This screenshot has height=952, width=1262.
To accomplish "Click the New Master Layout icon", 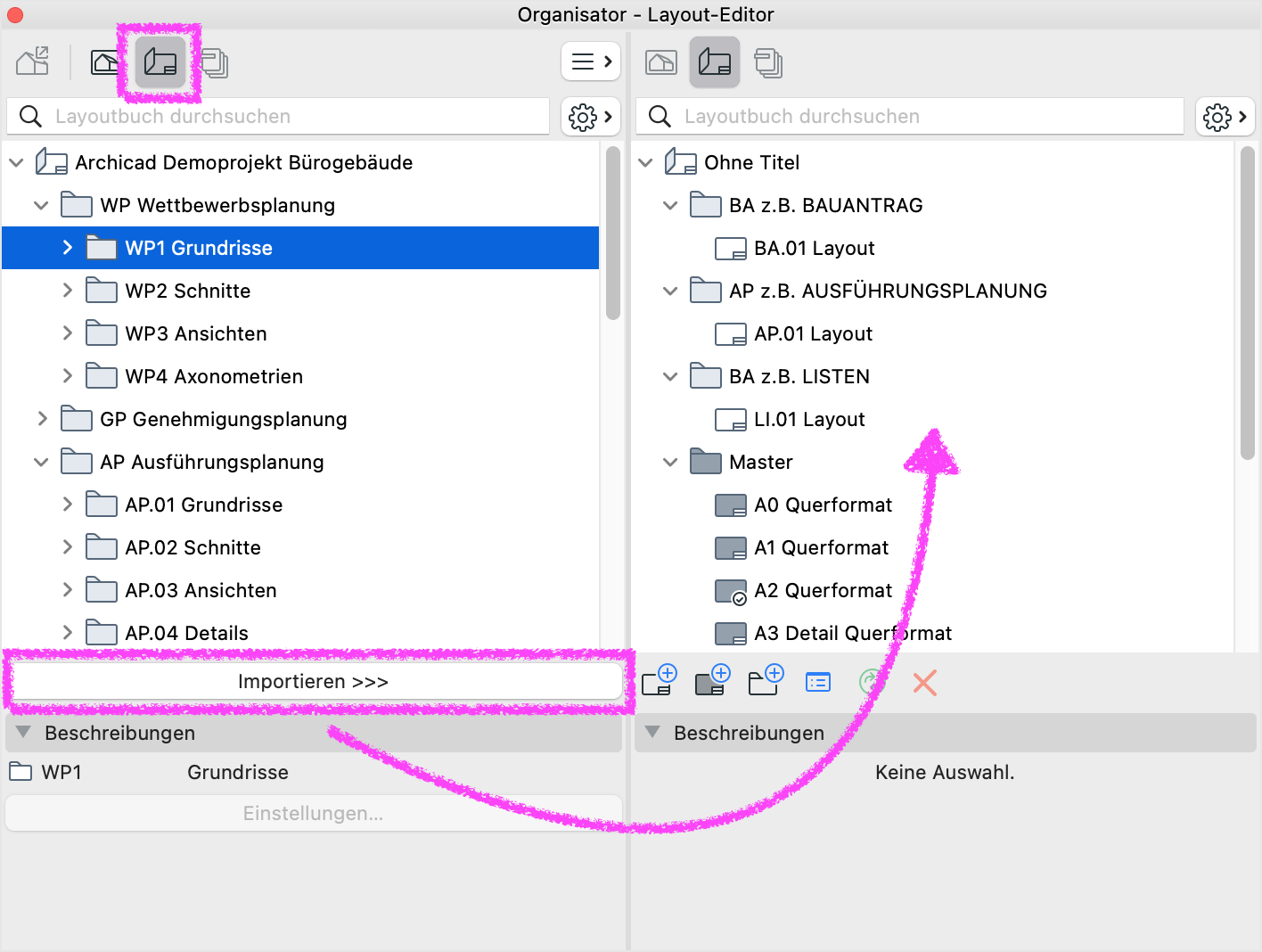I will pos(713,681).
